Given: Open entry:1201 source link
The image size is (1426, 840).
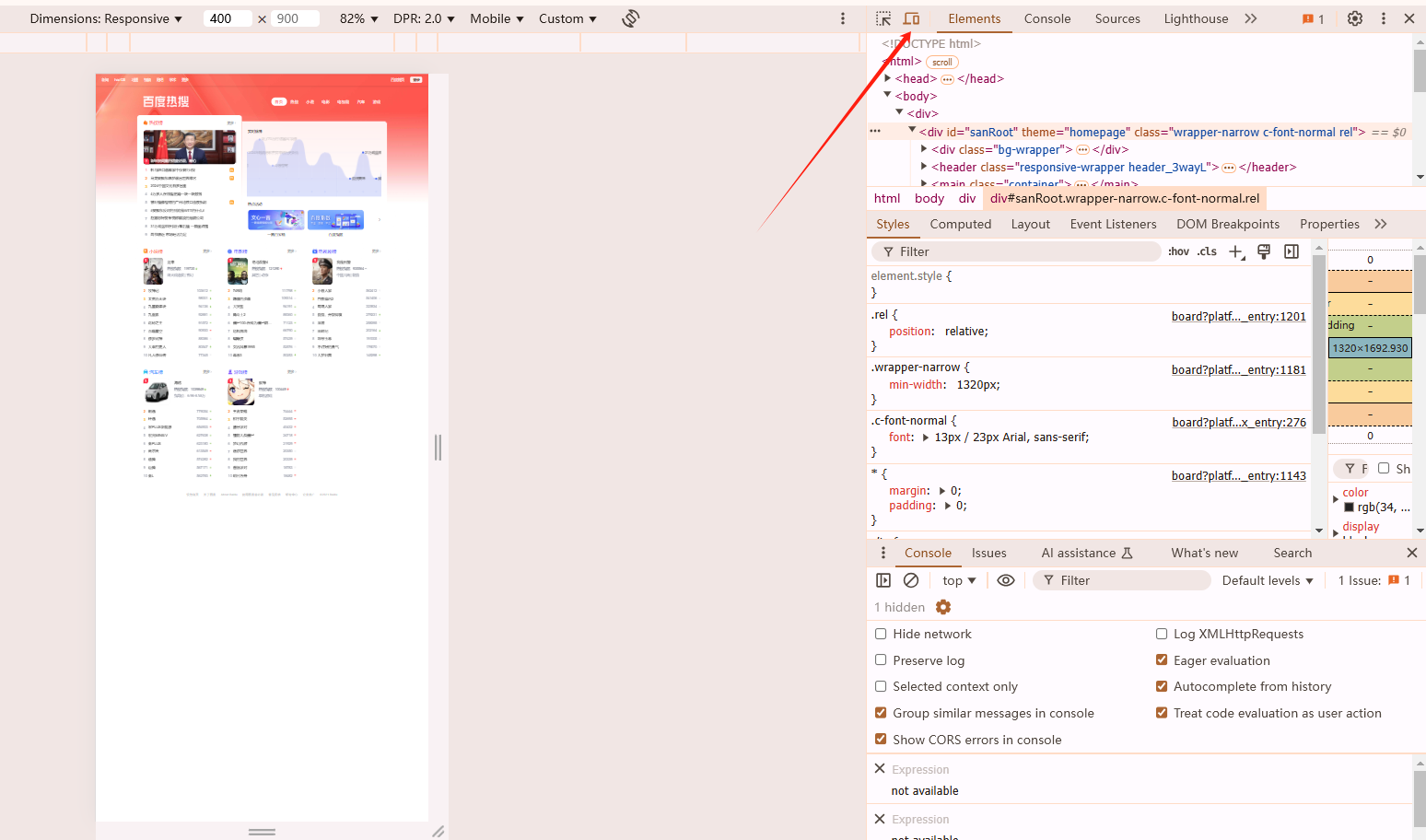Looking at the screenshot, I should [x=1239, y=316].
